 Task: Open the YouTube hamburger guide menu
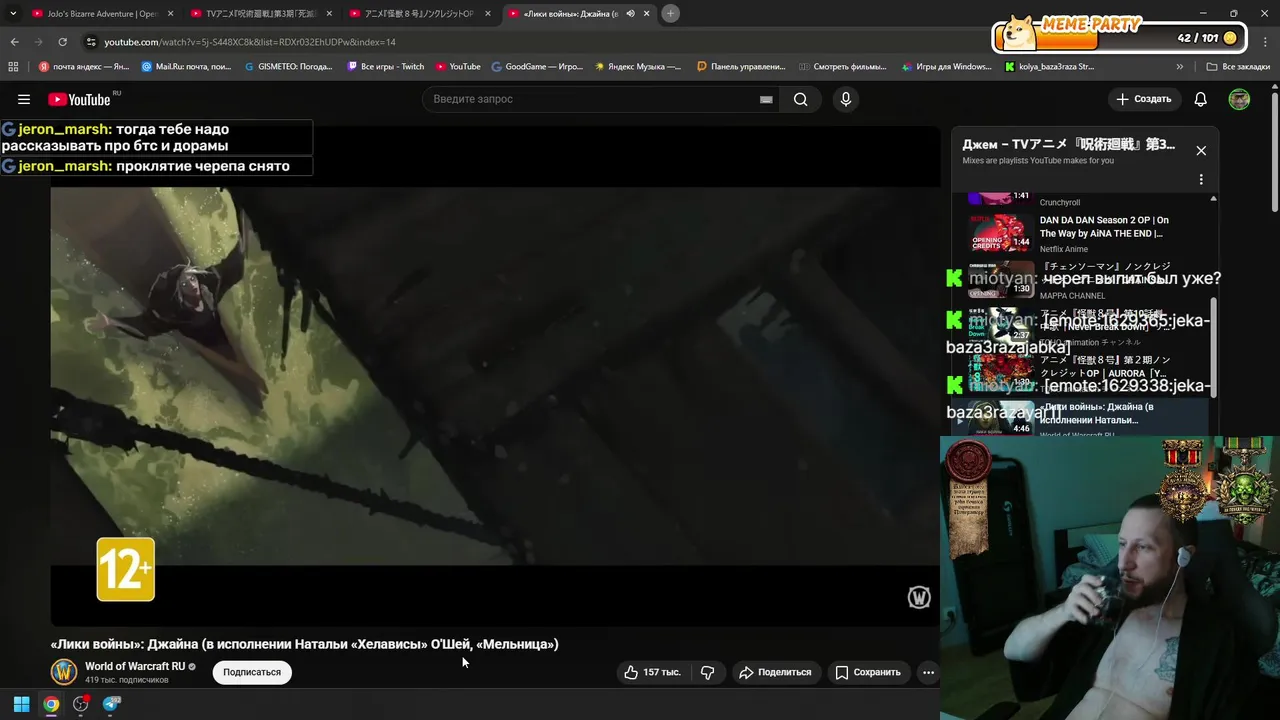pyautogui.click(x=24, y=99)
